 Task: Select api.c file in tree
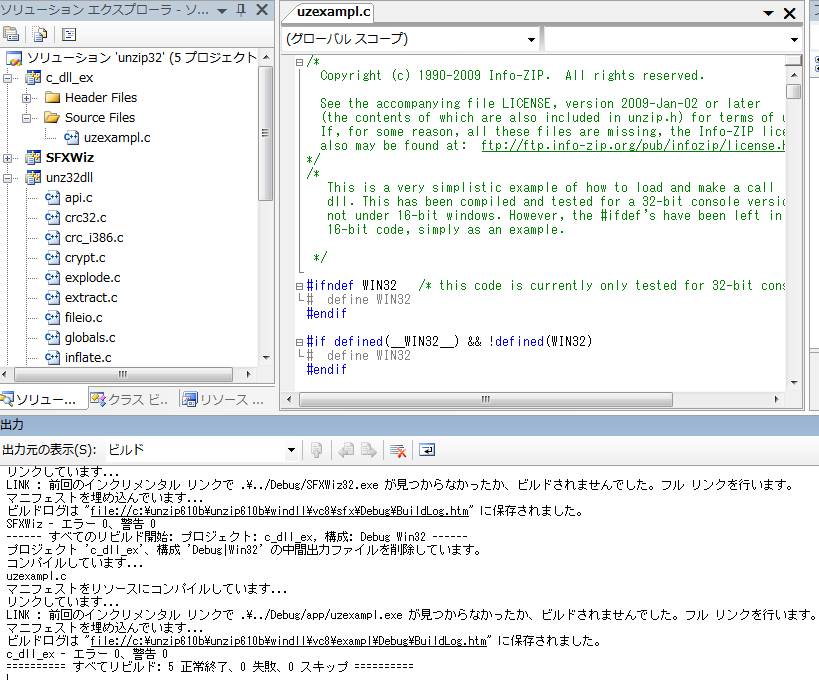[x=78, y=198]
